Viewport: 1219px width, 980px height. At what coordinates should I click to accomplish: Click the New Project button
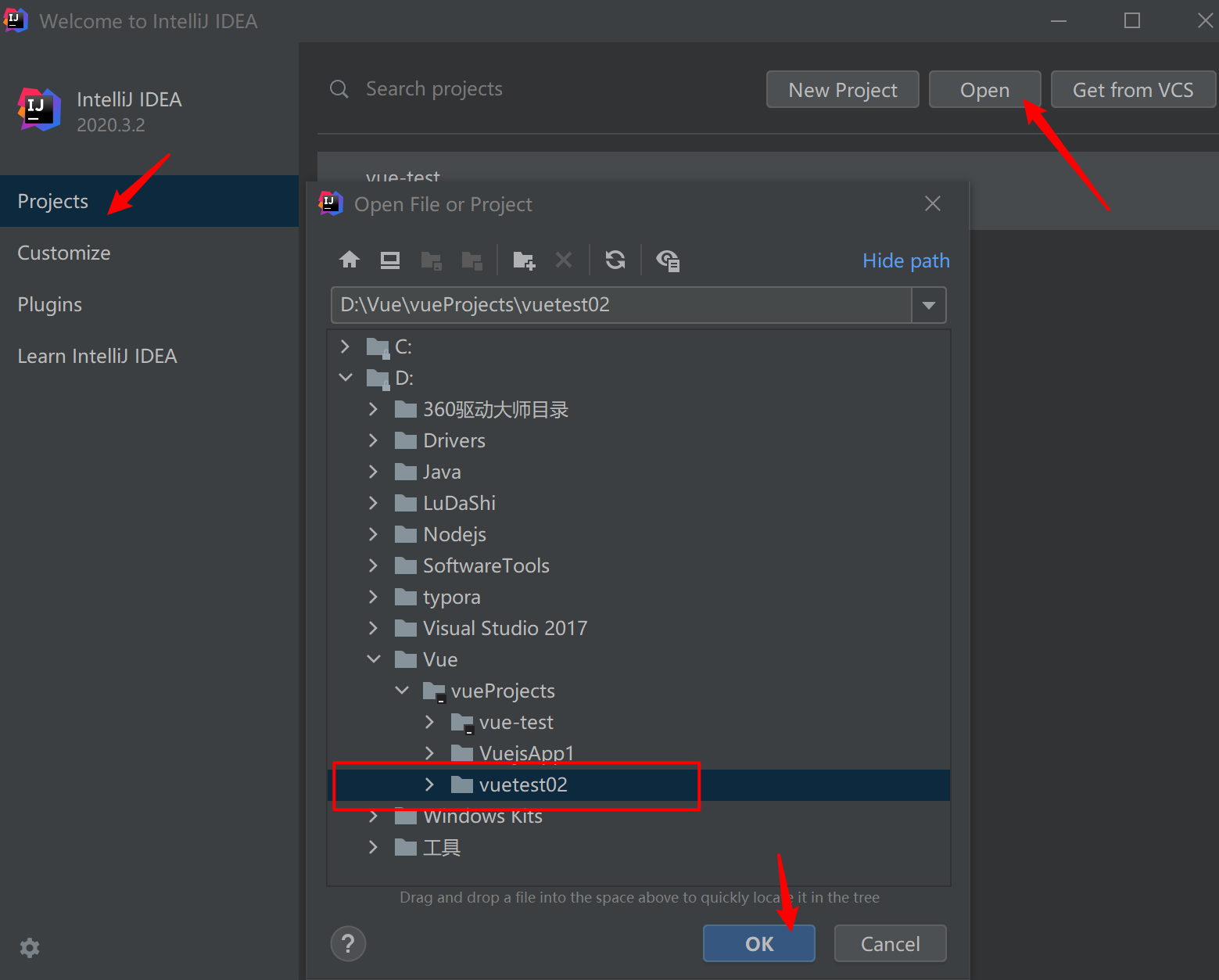click(843, 90)
